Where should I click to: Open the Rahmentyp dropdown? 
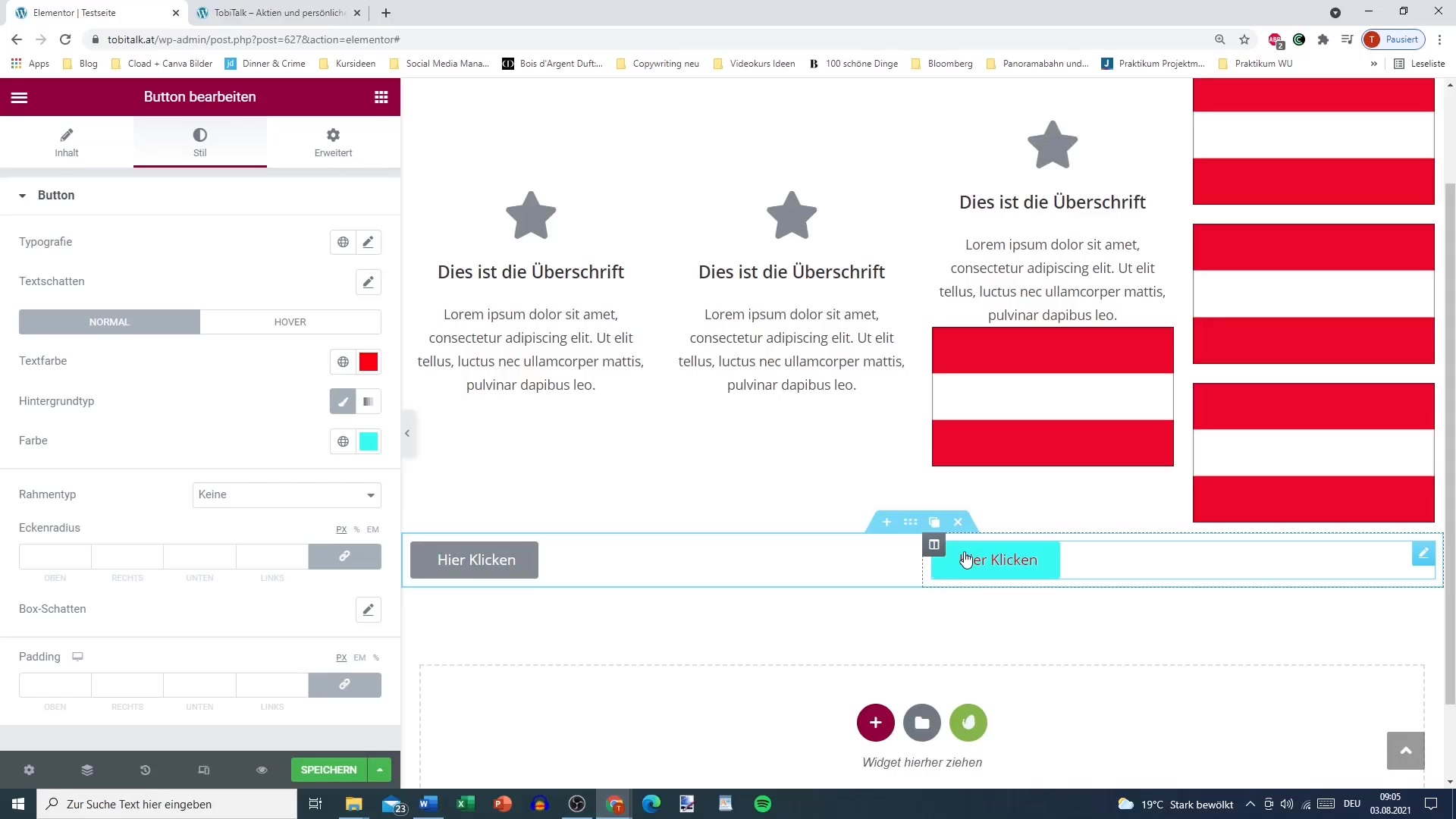tap(287, 494)
